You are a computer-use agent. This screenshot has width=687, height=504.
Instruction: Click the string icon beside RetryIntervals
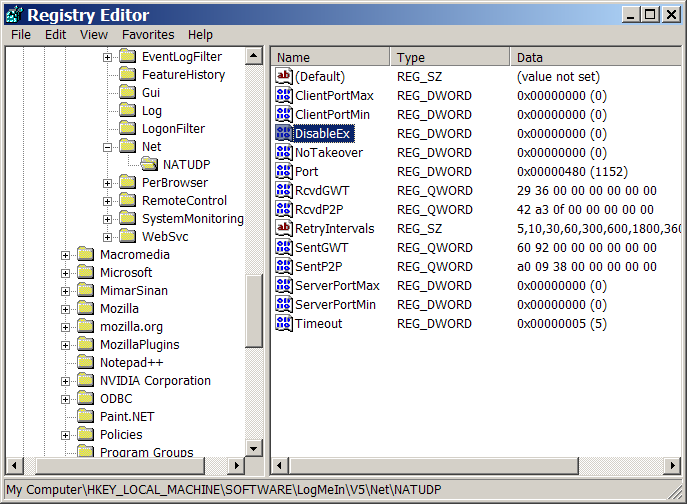pyautogui.click(x=283, y=229)
